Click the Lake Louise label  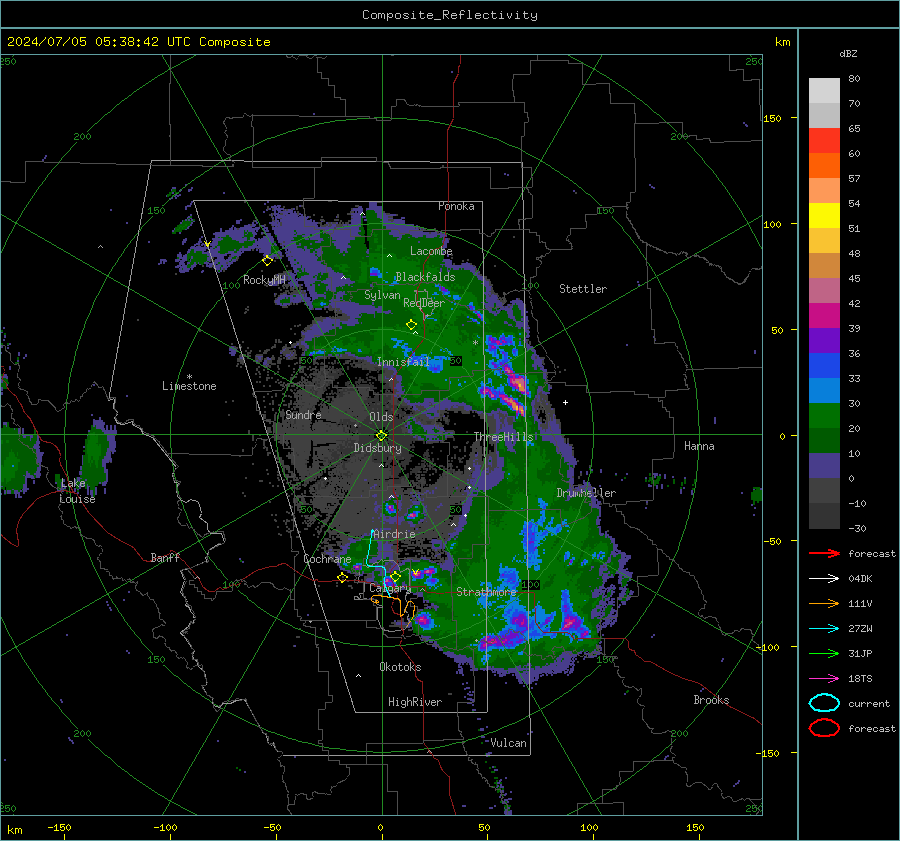(x=77, y=491)
